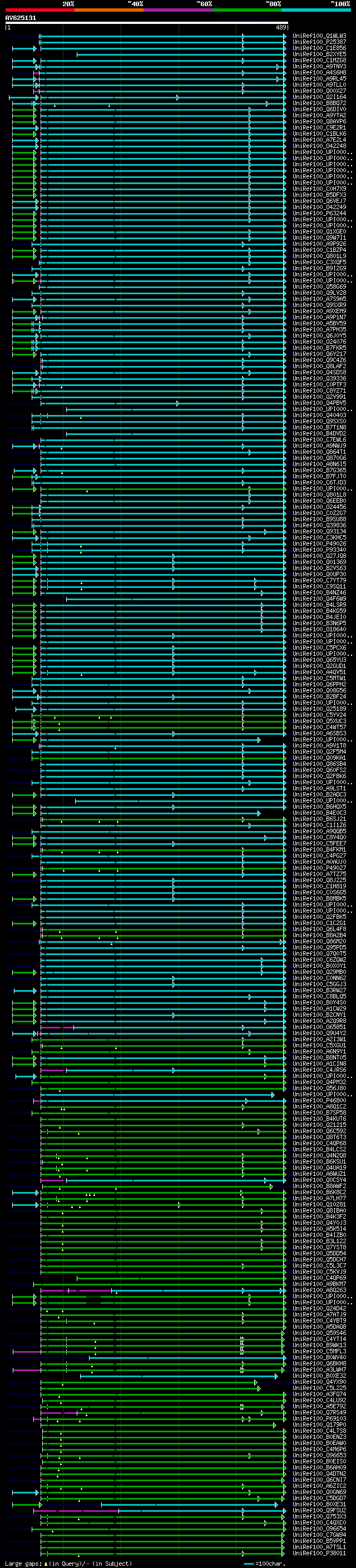Click the cyan ~100% identity legend segment

coord(315,11)
